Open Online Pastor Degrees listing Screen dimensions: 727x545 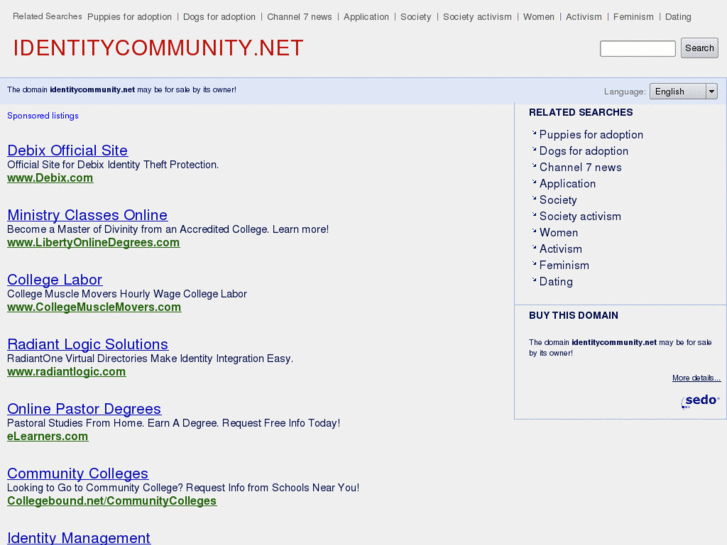click(x=84, y=409)
